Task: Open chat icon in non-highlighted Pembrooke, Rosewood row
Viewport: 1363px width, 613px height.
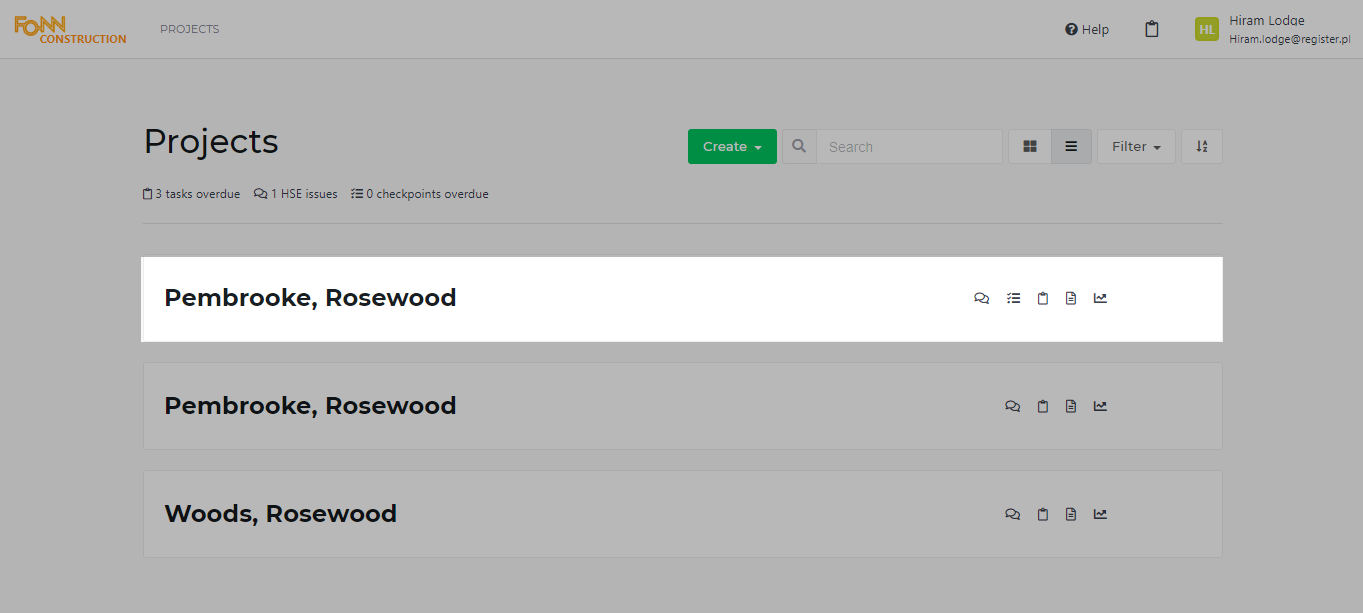Action: [x=1012, y=406]
